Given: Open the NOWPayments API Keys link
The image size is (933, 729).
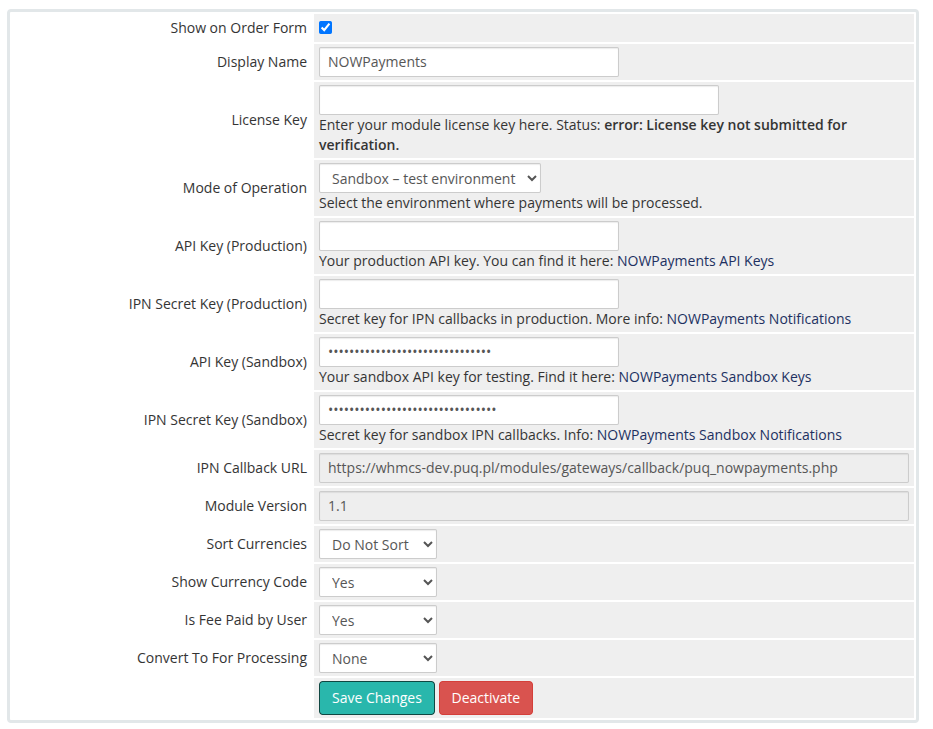Looking at the screenshot, I should (695, 261).
